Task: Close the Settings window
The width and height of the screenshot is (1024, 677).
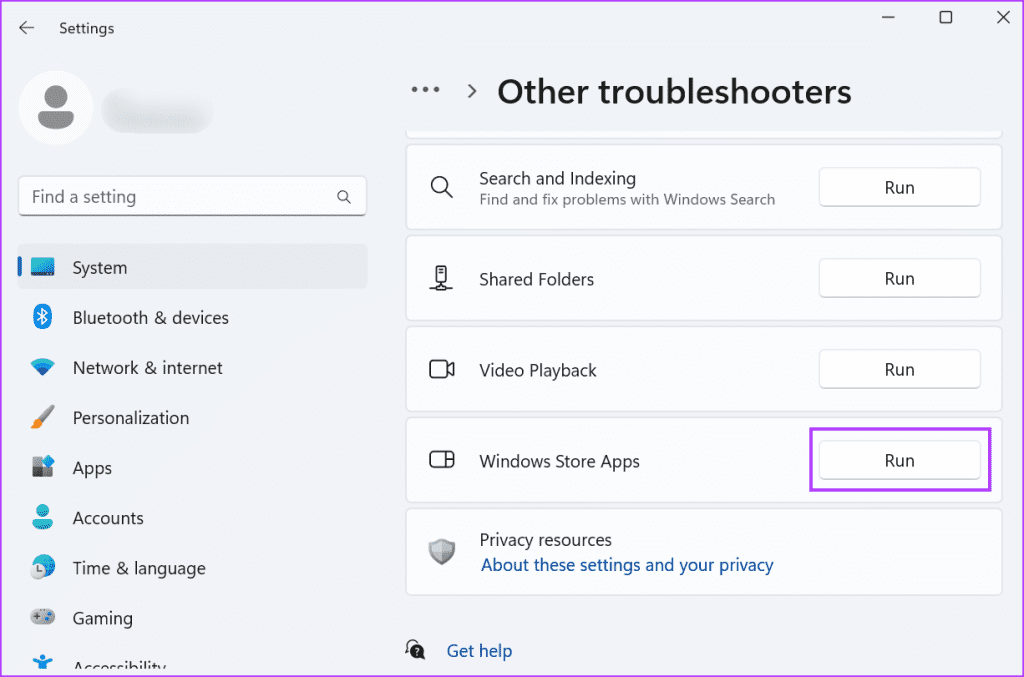Action: coord(1003,18)
